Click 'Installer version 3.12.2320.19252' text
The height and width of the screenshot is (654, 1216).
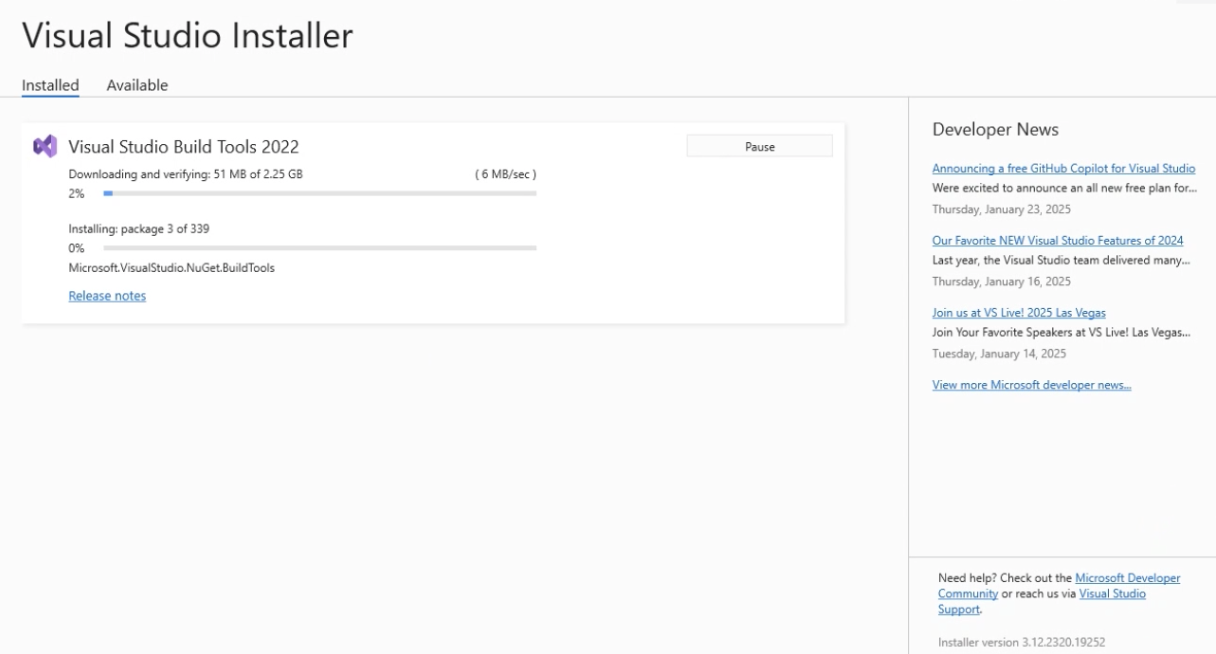pos(1021,643)
